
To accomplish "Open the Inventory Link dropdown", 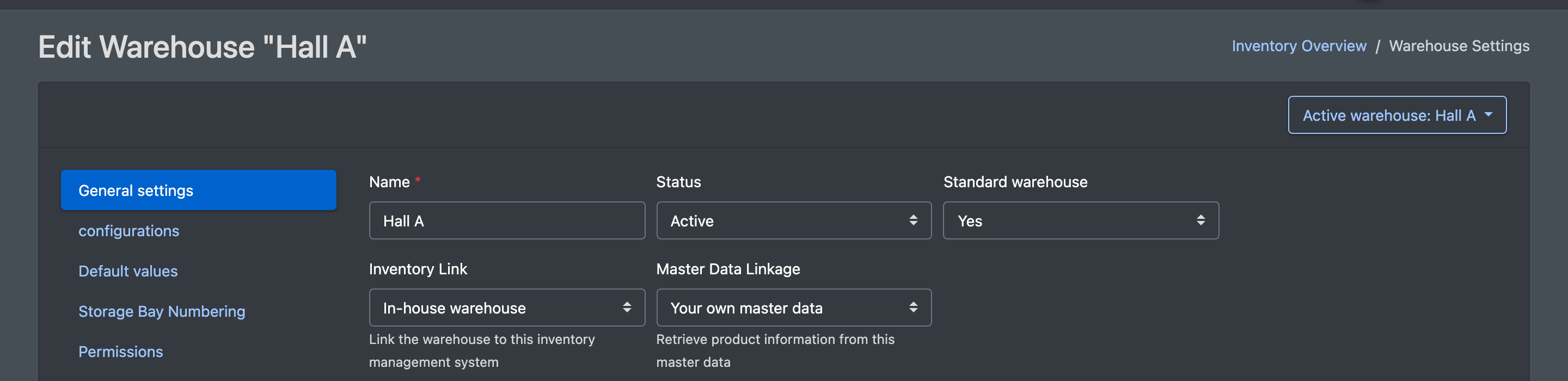I will pos(506,308).
